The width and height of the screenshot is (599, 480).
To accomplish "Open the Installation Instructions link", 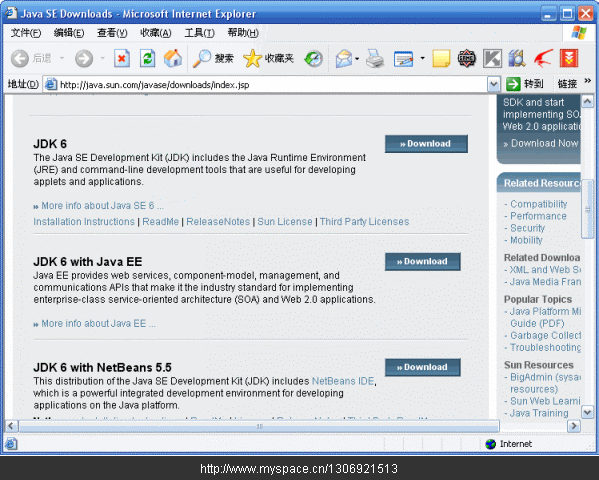I will tap(84, 222).
